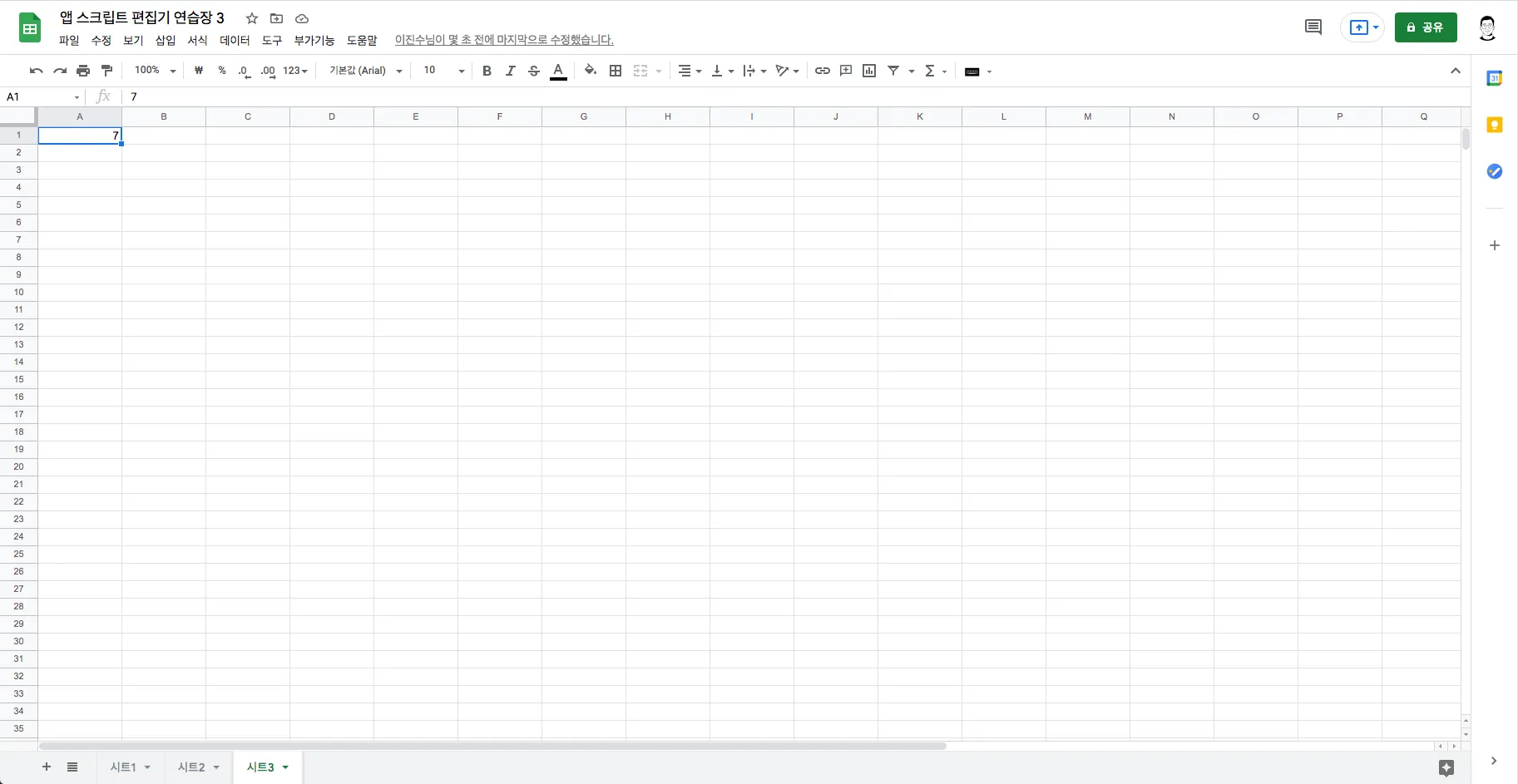Open Google Tasks side panel
The image size is (1518, 784).
point(1495,171)
